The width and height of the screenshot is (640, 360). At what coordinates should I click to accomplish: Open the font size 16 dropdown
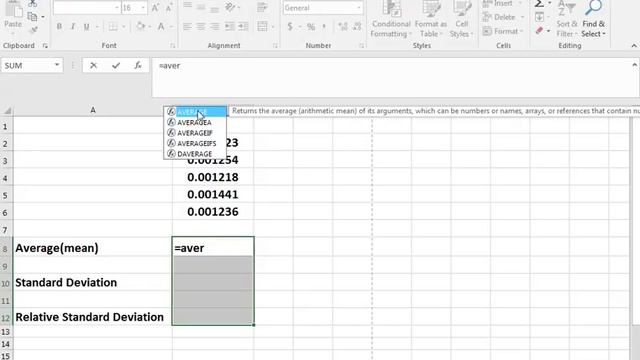(x=143, y=8)
